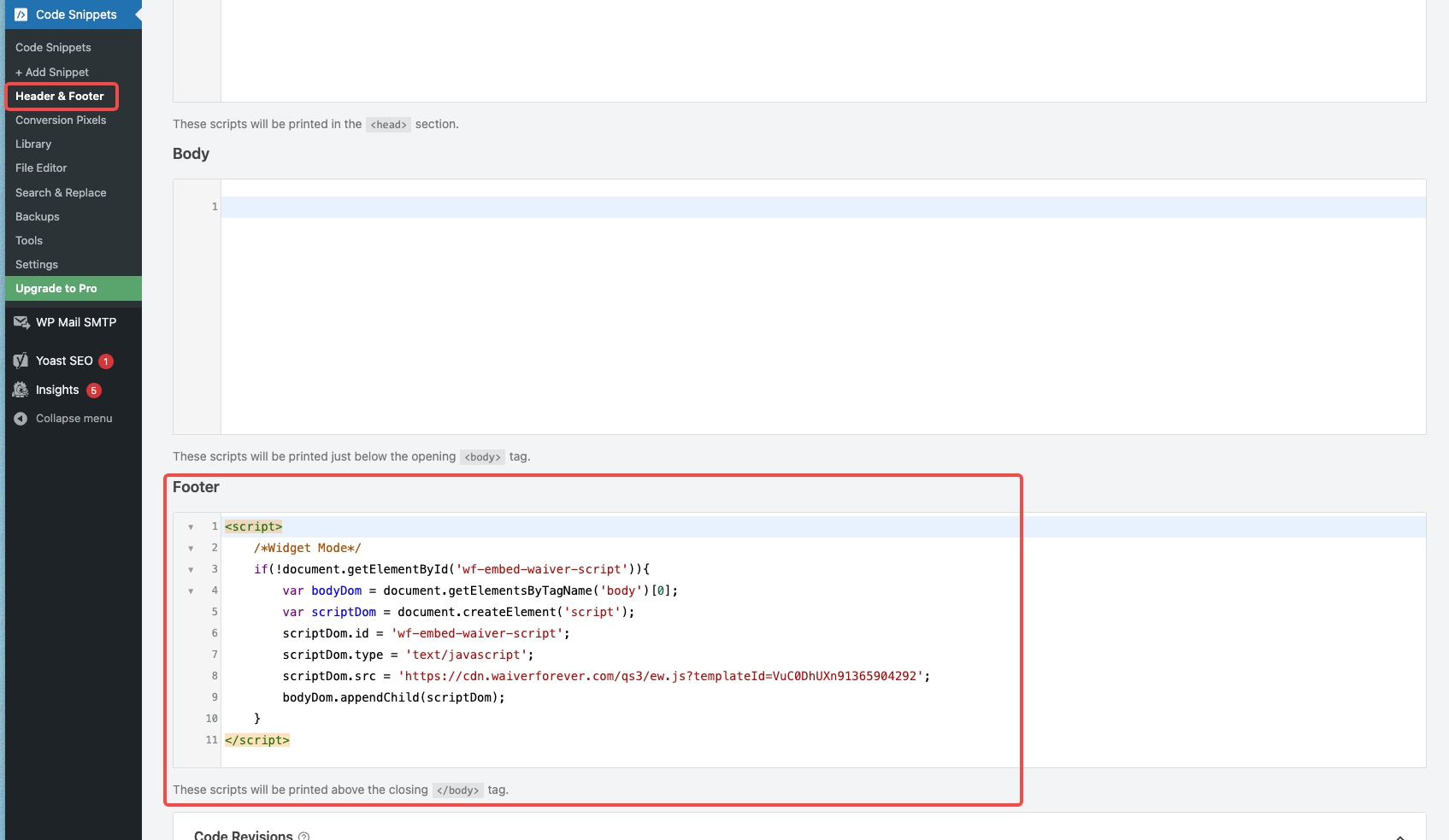Open Code Snippets submenu link

tap(53, 48)
